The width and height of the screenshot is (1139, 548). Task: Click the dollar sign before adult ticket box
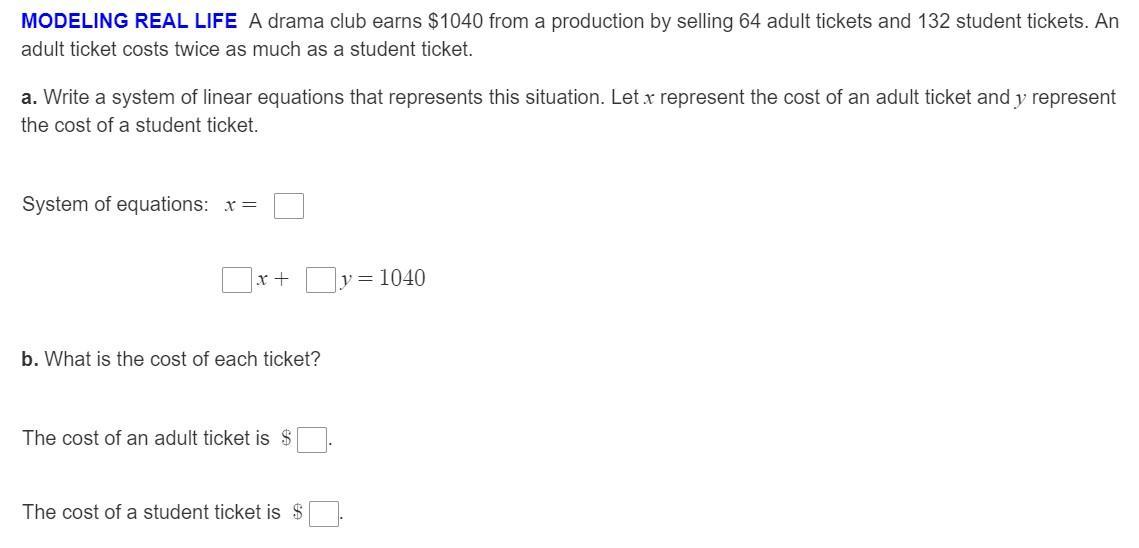tap(287, 438)
